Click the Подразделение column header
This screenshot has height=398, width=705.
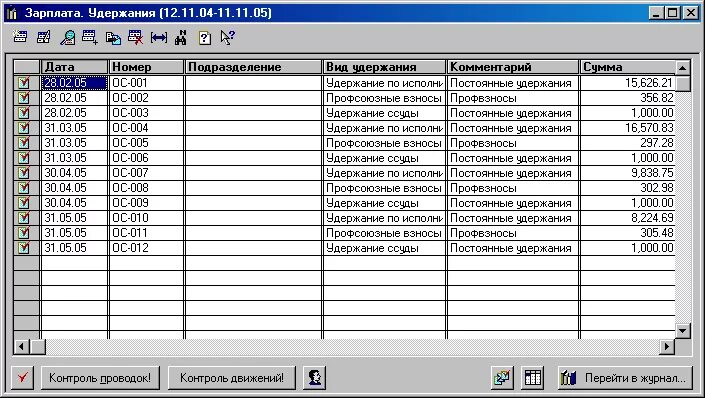point(254,67)
